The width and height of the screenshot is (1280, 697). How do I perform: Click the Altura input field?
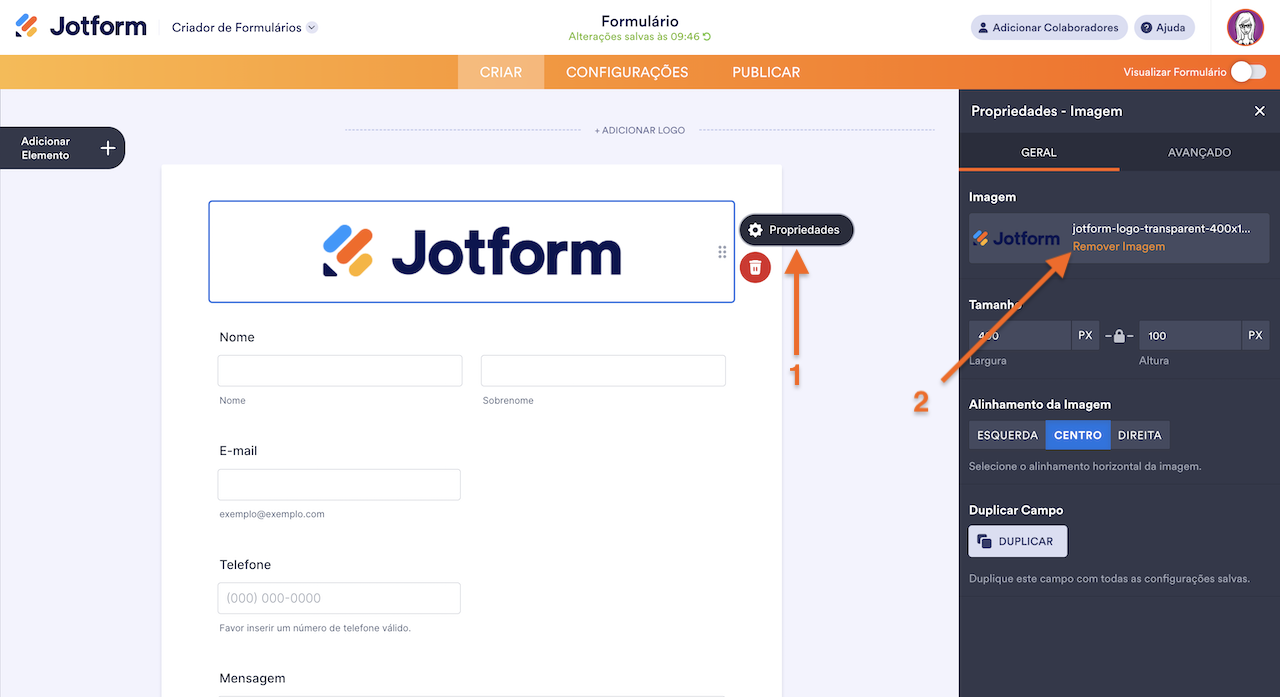pyautogui.click(x=1190, y=336)
